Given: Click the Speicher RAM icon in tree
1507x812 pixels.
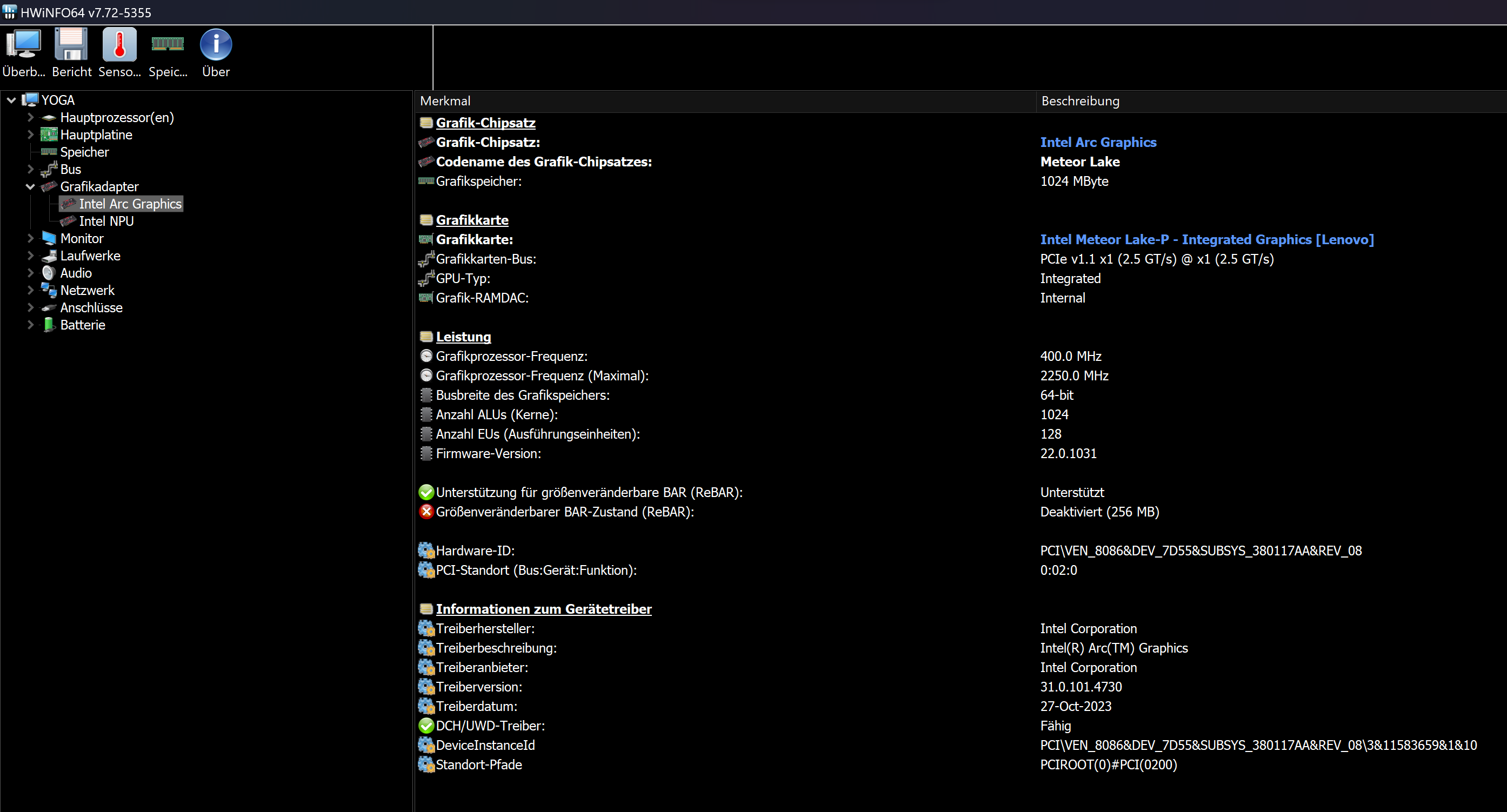Looking at the screenshot, I should pos(49,152).
